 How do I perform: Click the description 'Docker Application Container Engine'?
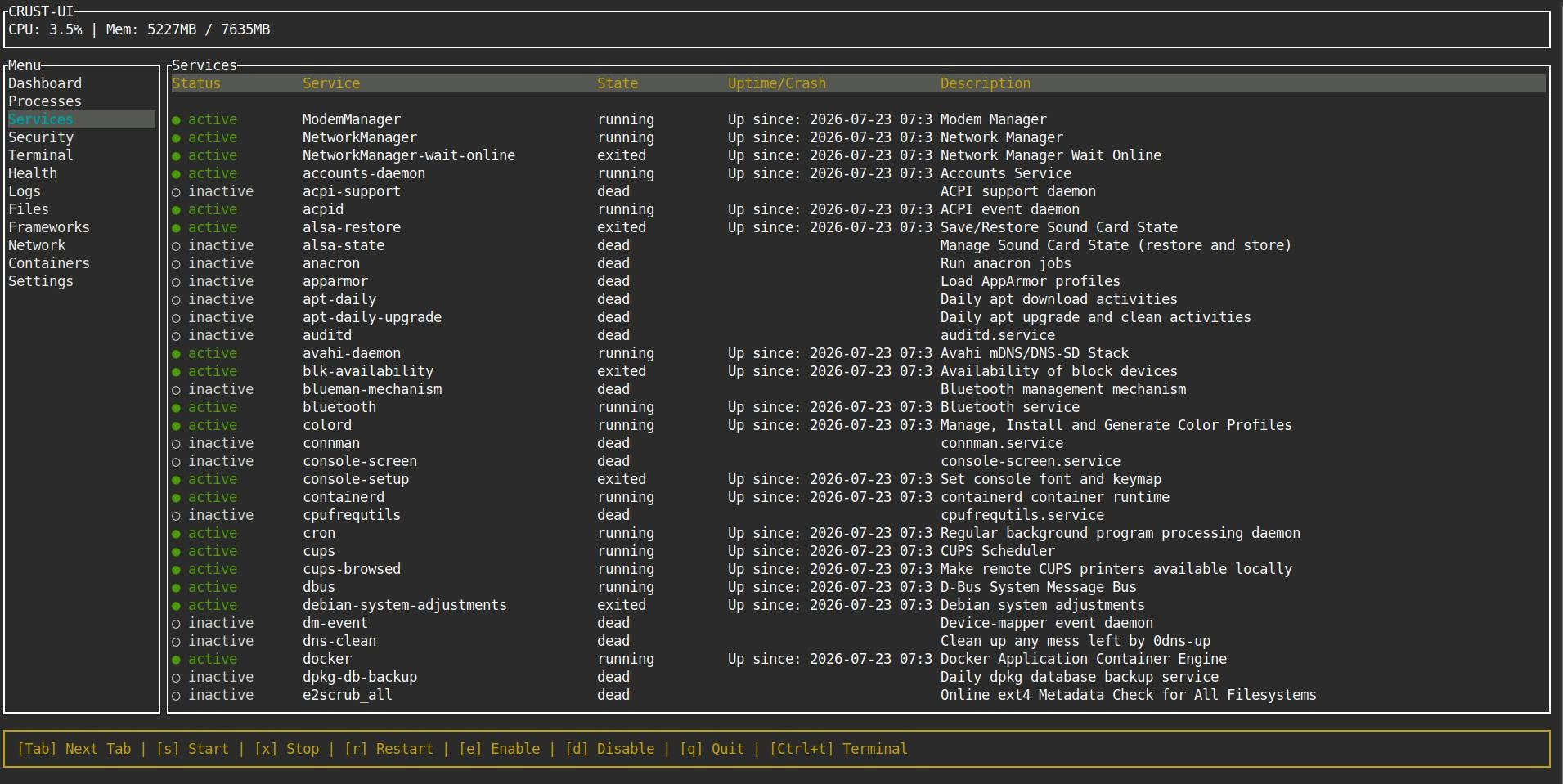[x=1084, y=659]
